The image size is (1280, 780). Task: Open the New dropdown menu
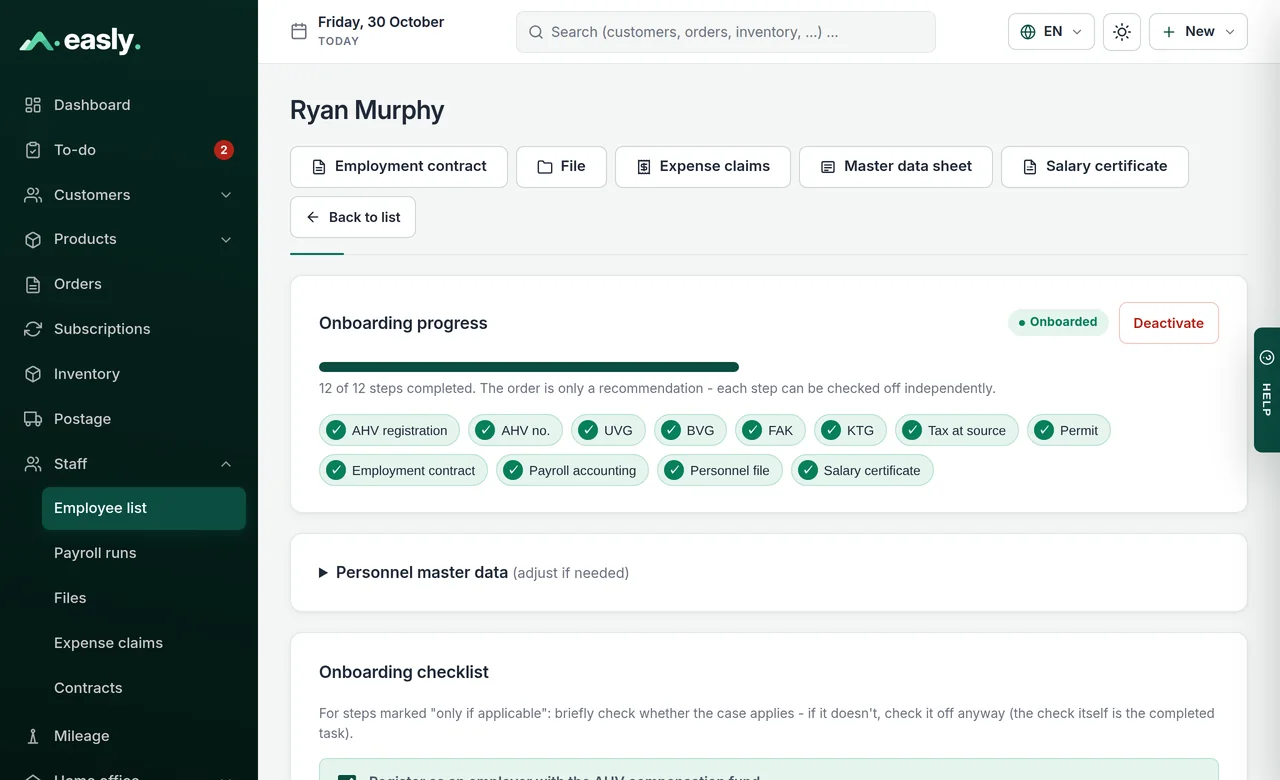pos(1198,32)
